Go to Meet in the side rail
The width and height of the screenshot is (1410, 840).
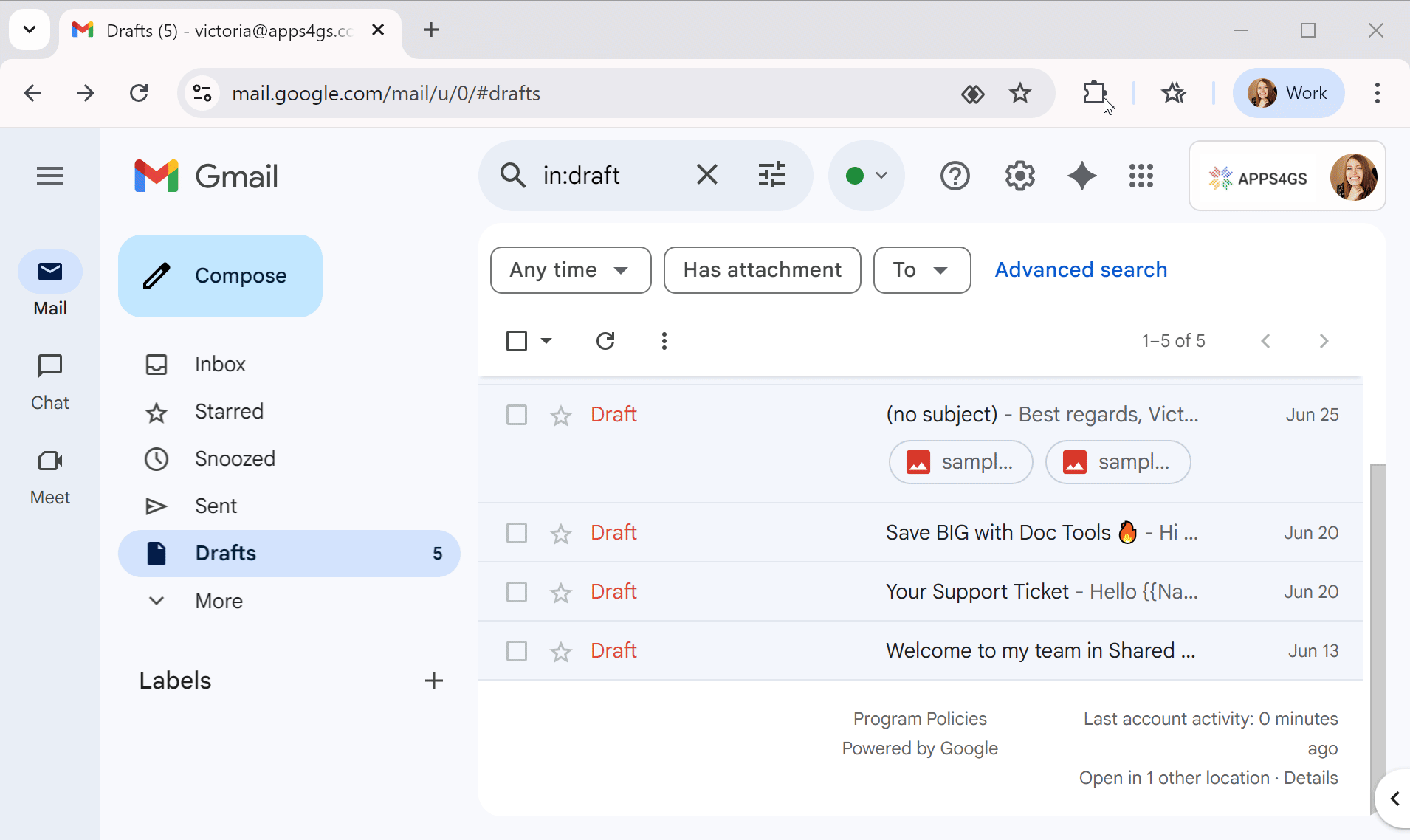pyautogui.click(x=50, y=477)
